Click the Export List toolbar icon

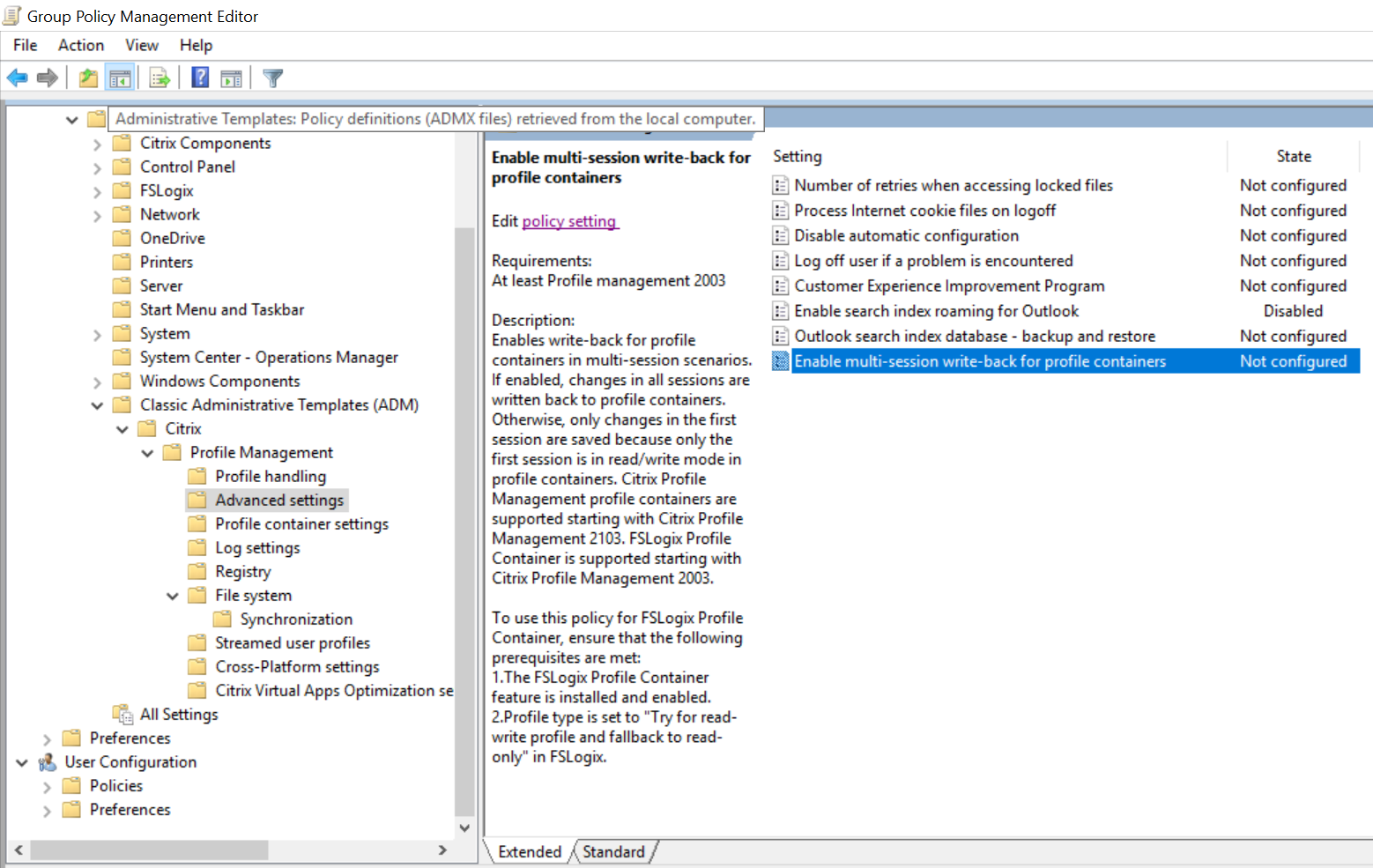[x=160, y=78]
